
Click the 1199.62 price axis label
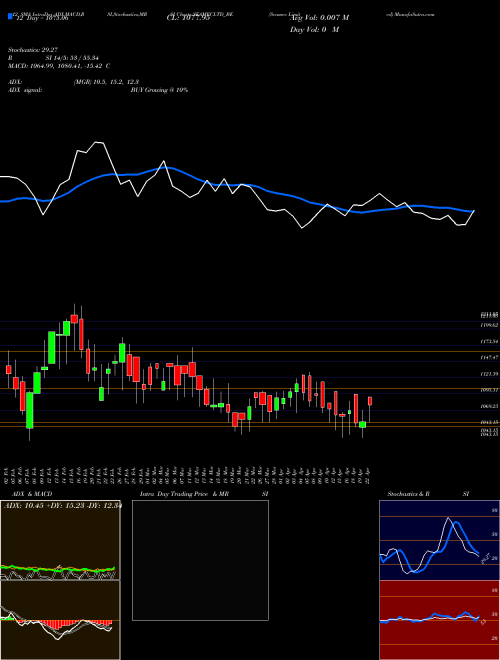tap(489, 325)
